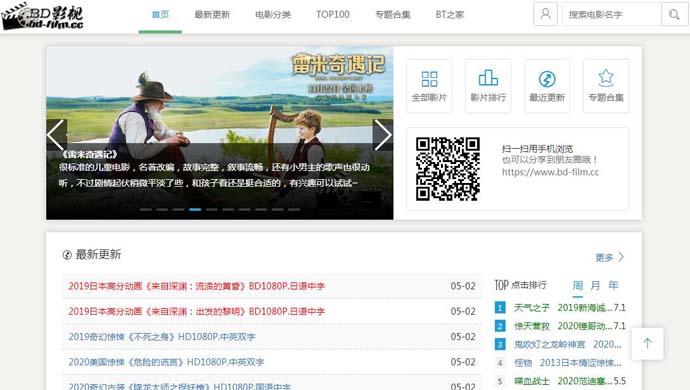690x390 pixels.
Task: Switch ranking to the 年 tab
Action: (x=613, y=285)
